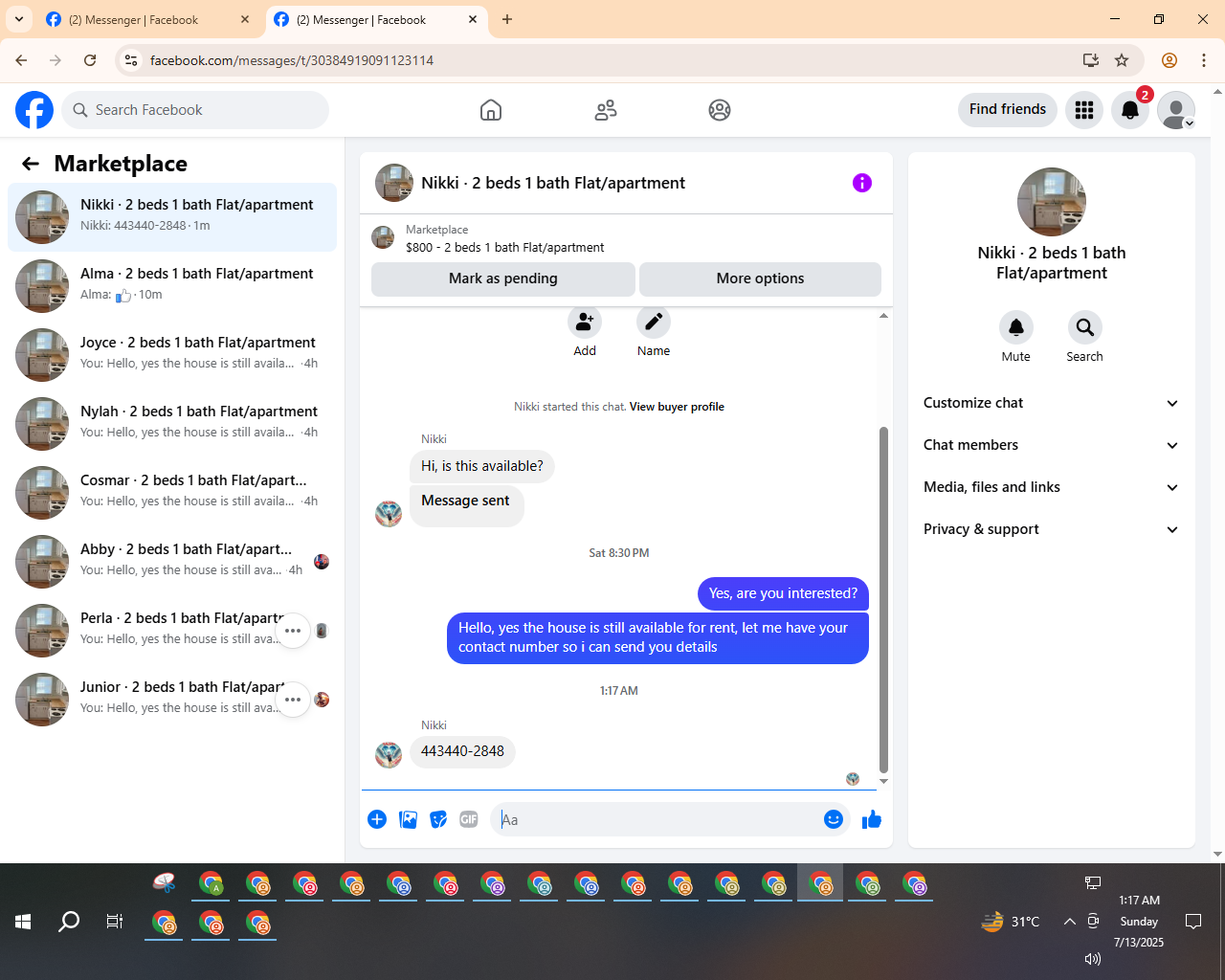The image size is (1225, 980).
Task: Show hidden system tray icons chevron
Action: point(1069,922)
